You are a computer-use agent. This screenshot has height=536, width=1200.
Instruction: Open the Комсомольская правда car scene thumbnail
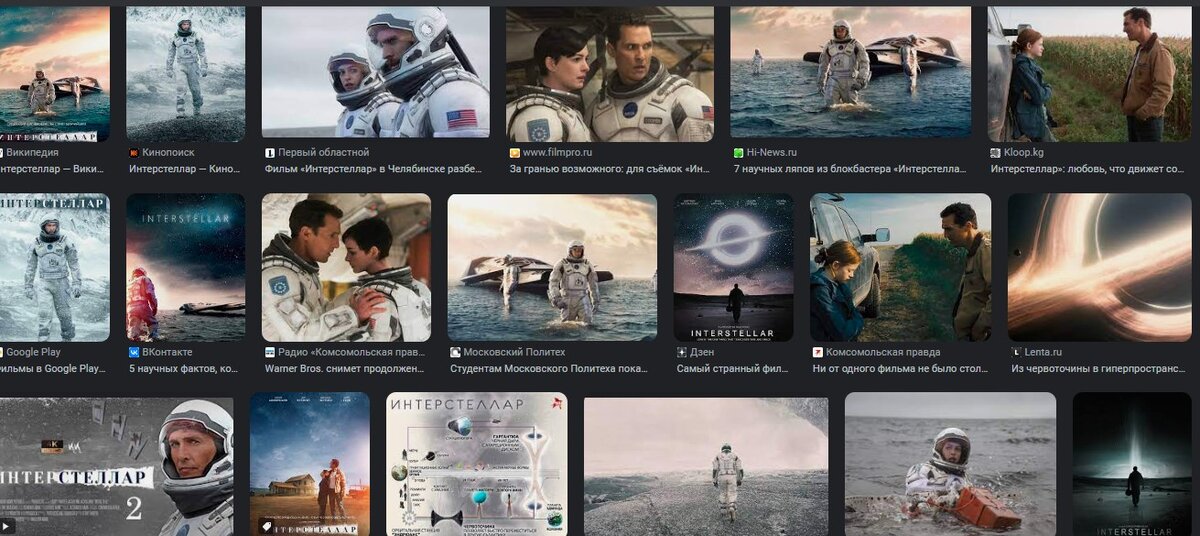coord(900,267)
